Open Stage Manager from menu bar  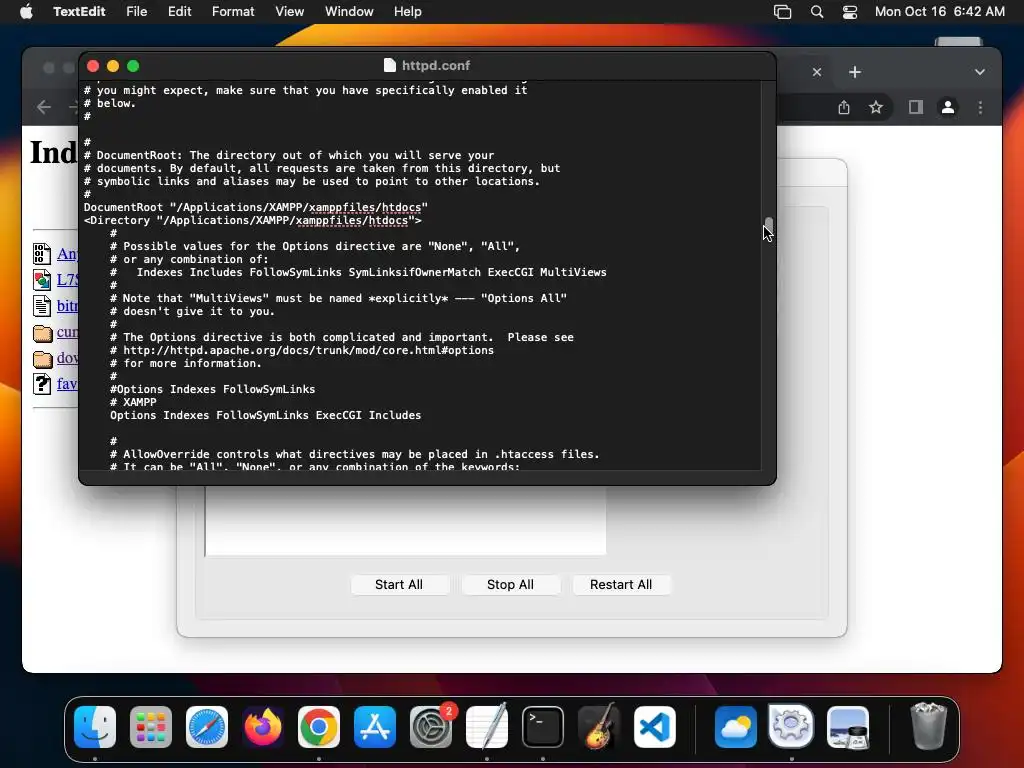[782, 12]
